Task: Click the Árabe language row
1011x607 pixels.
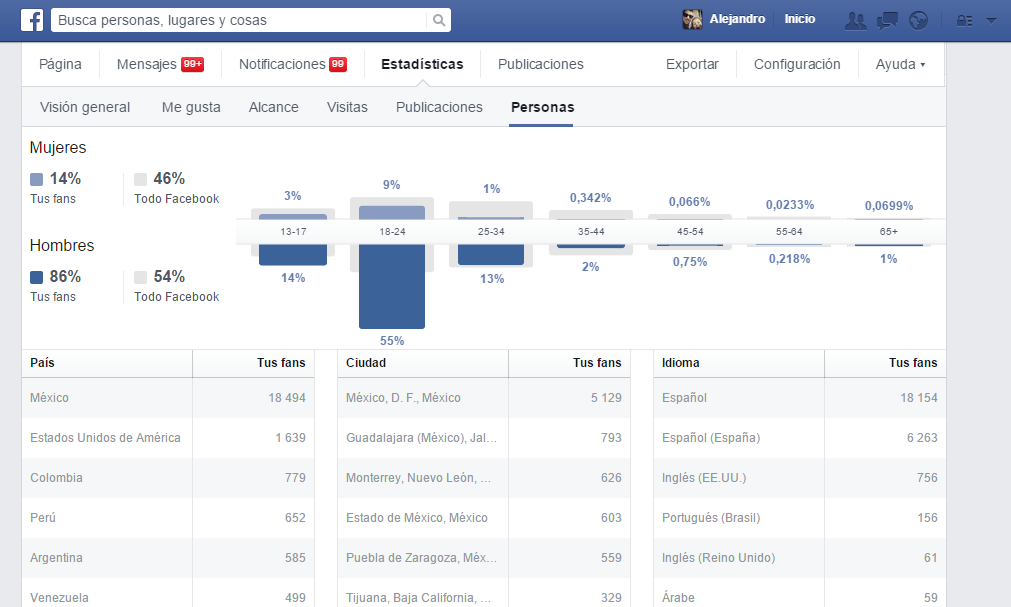Action: click(800, 594)
